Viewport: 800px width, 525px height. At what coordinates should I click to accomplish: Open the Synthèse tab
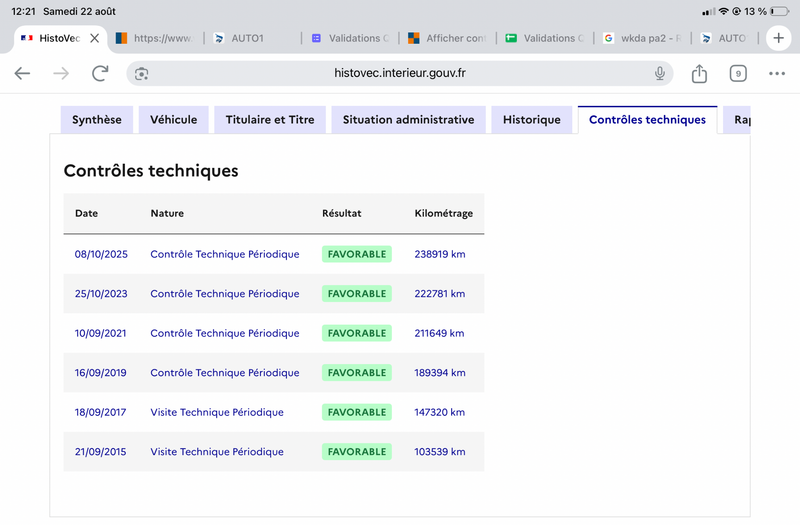(x=97, y=120)
